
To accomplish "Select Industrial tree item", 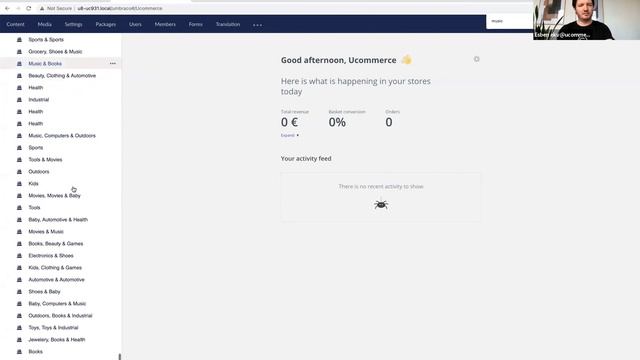I will 38,100.
